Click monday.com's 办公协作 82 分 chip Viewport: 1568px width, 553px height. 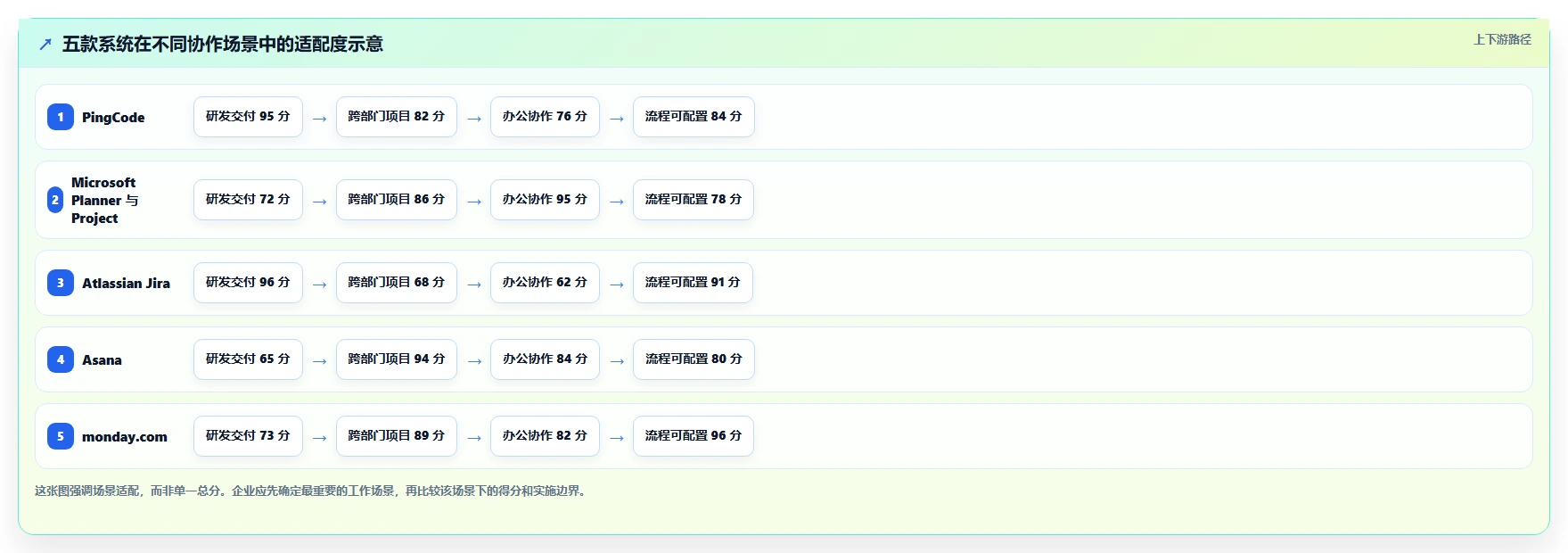[545, 436]
